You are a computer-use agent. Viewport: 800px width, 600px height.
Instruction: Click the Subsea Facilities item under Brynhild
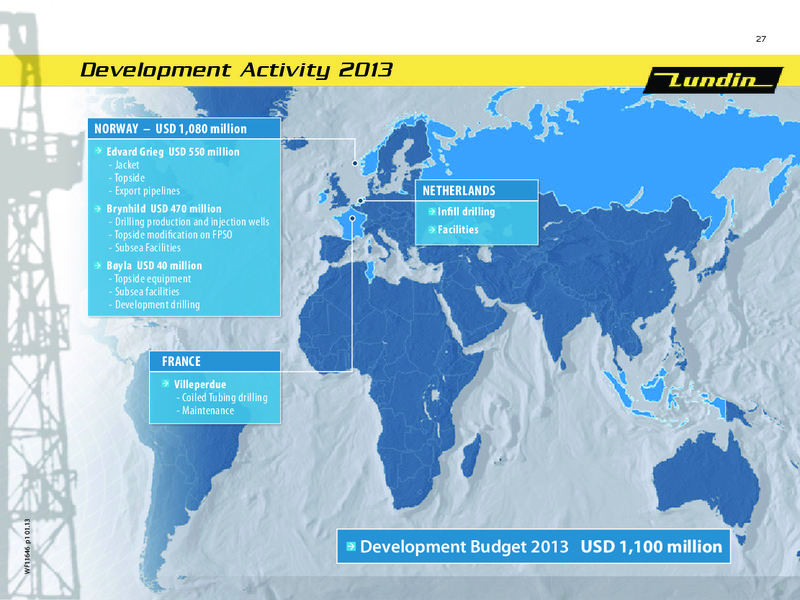coord(145,247)
